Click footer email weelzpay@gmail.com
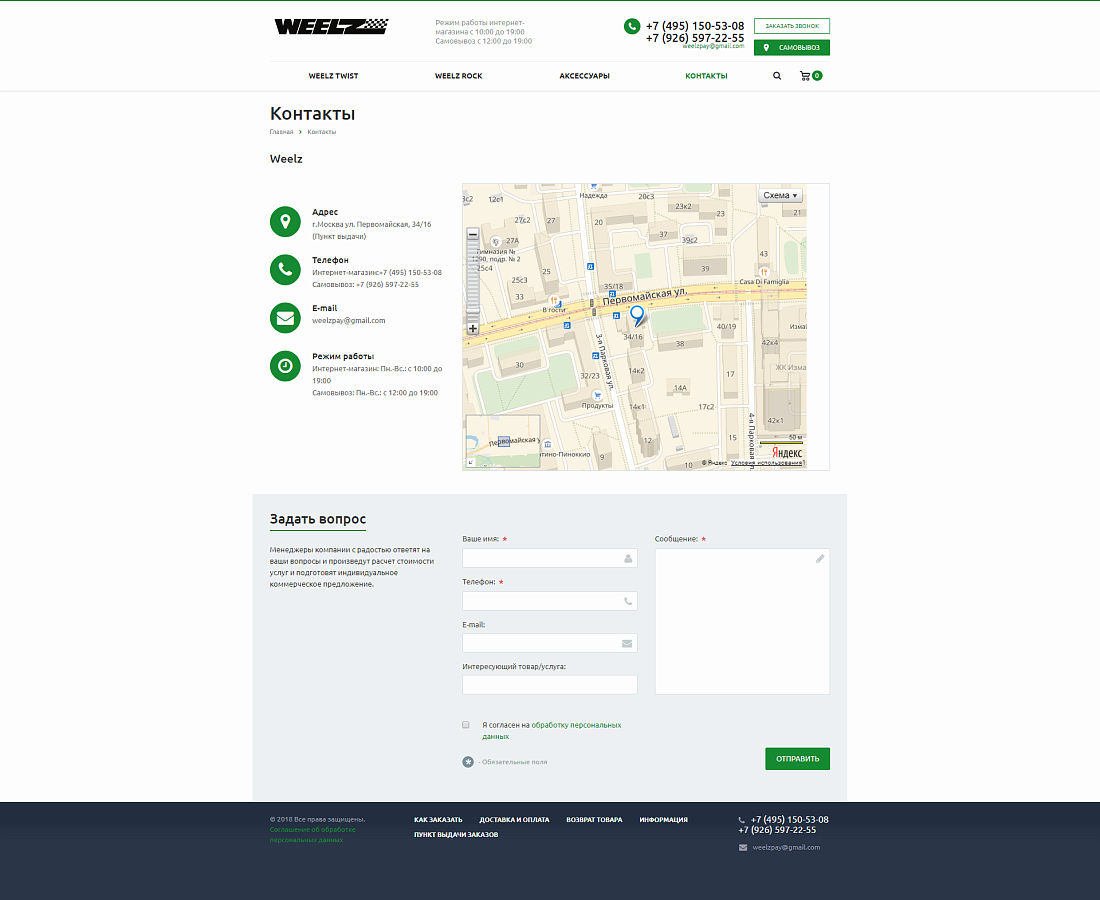This screenshot has width=1100, height=900. coord(786,847)
